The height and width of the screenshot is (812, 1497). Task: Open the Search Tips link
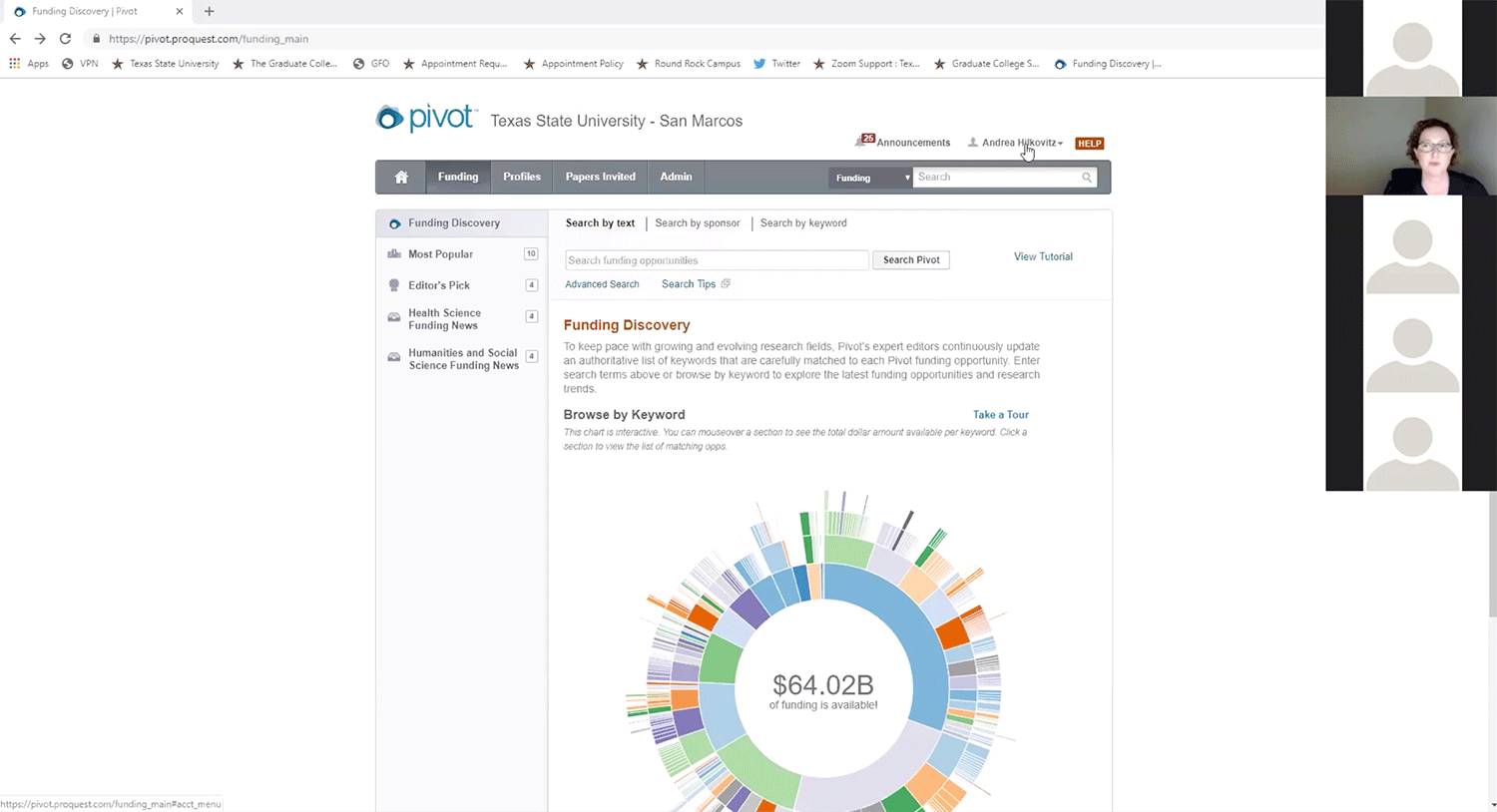(x=689, y=284)
